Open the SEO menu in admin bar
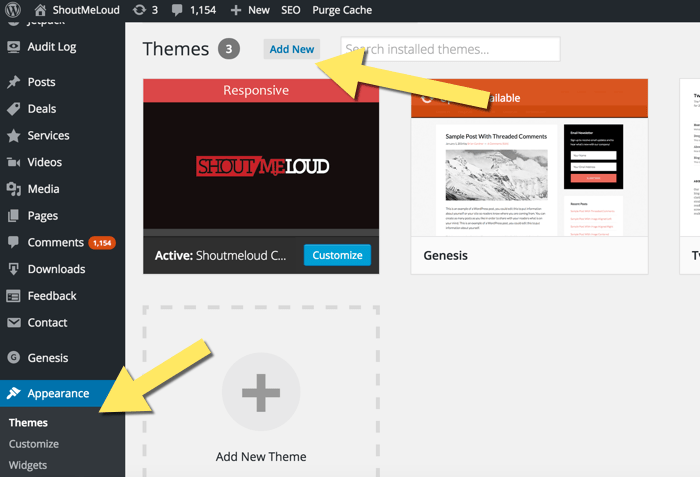700x477 pixels. pyautogui.click(x=291, y=10)
